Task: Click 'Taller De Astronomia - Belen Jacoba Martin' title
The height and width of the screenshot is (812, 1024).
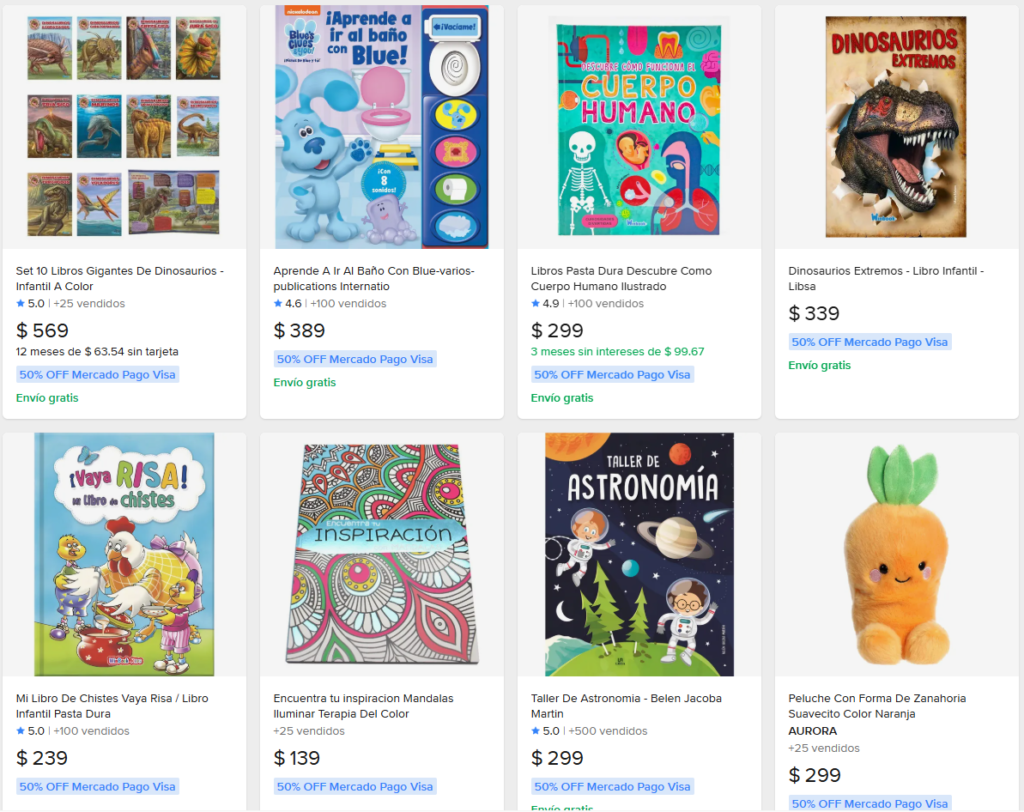Action: 626,706
